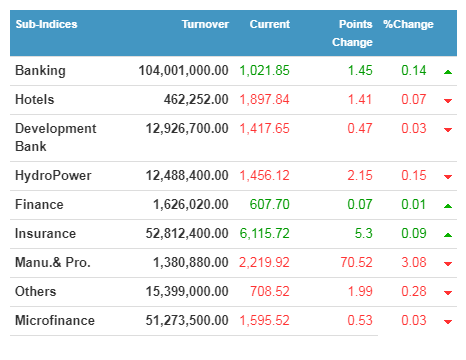466x360 pixels.
Task: Click Insurance row's green up arrow
Action: [x=448, y=235]
